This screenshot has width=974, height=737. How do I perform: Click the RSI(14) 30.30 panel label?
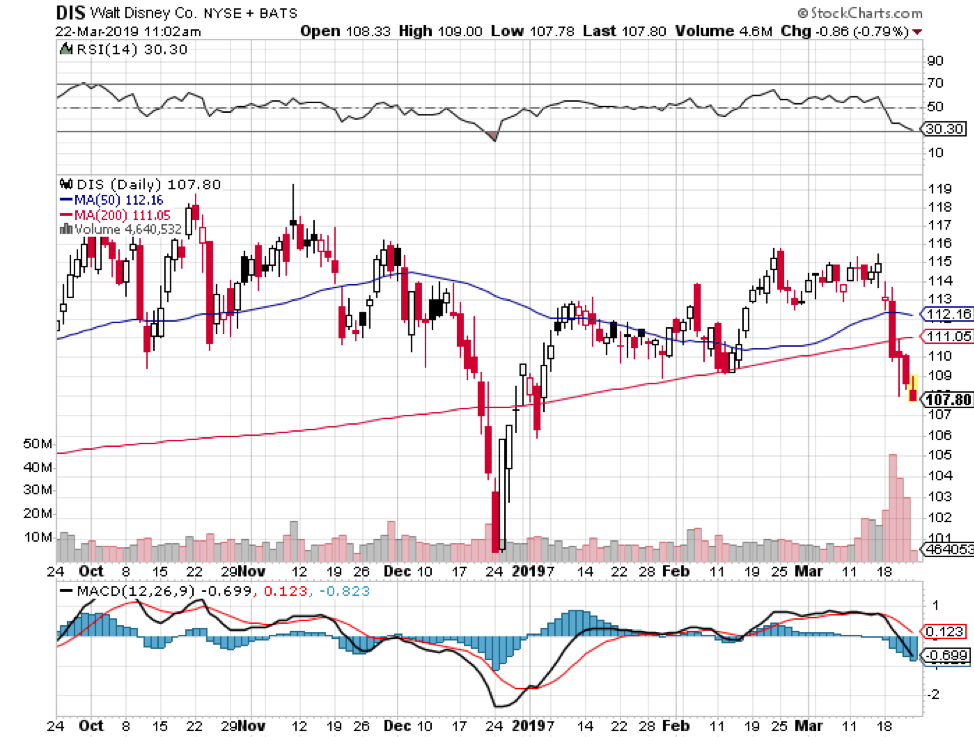coord(132,49)
